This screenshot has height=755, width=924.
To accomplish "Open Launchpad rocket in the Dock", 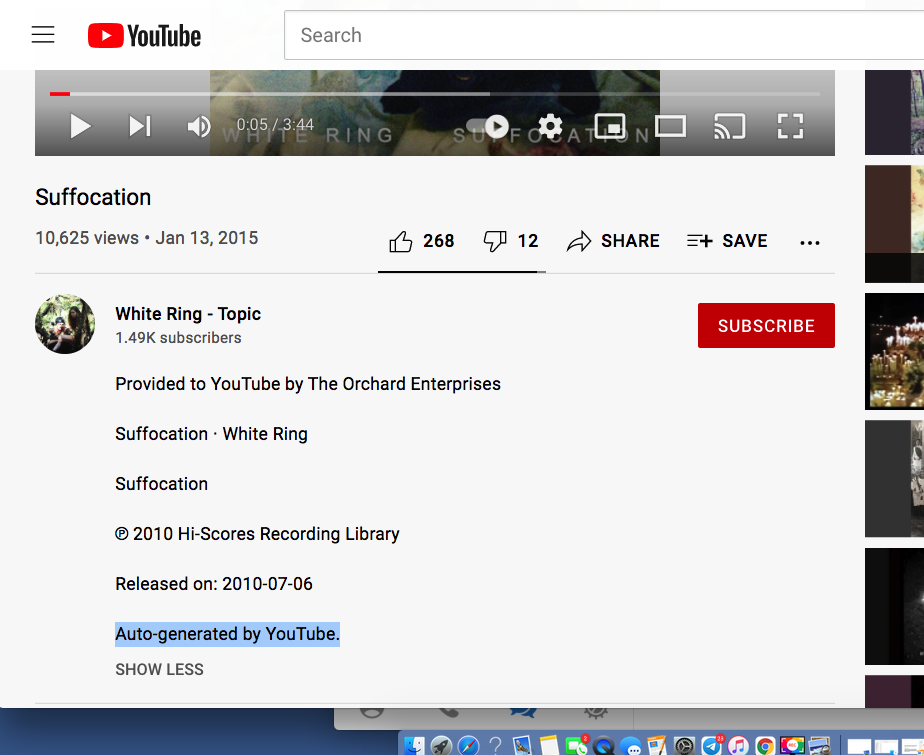I will tap(441, 746).
